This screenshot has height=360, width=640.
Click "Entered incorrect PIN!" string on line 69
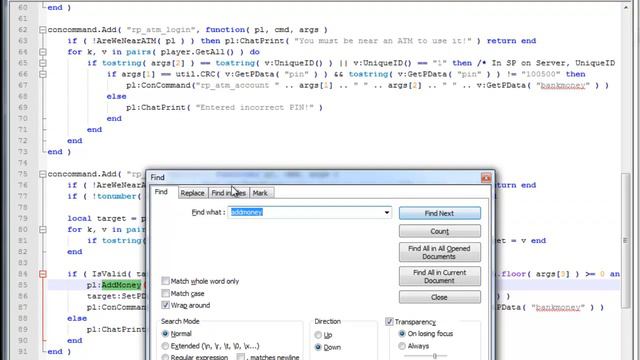[x=255, y=107]
